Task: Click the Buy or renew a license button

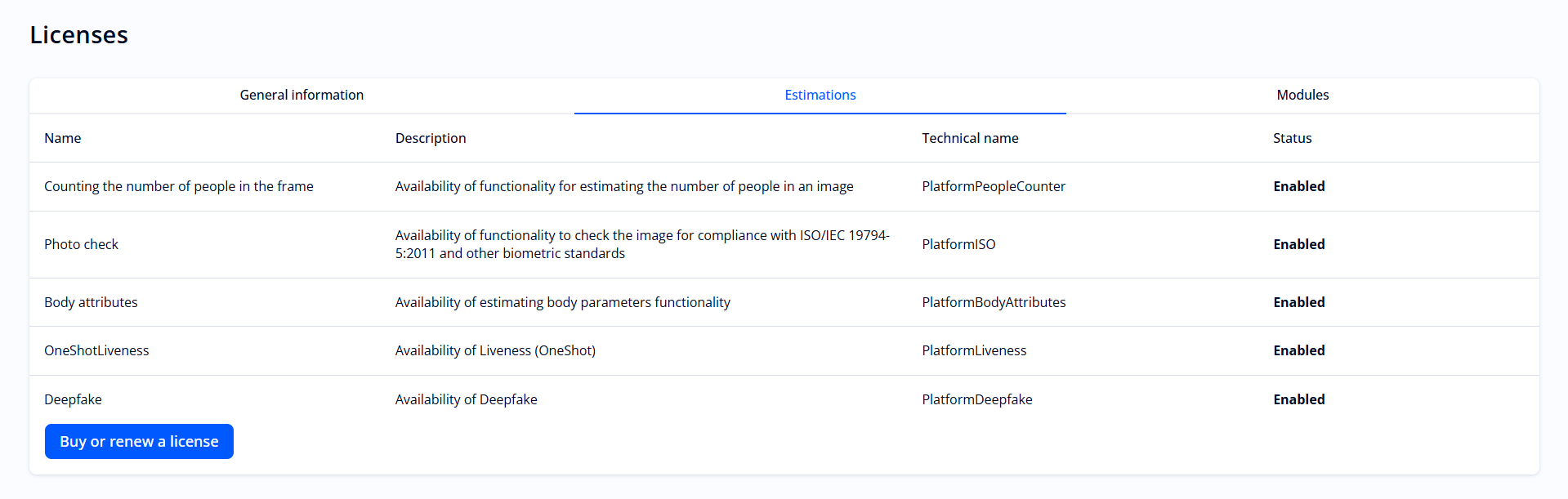Action: [139, 441]
